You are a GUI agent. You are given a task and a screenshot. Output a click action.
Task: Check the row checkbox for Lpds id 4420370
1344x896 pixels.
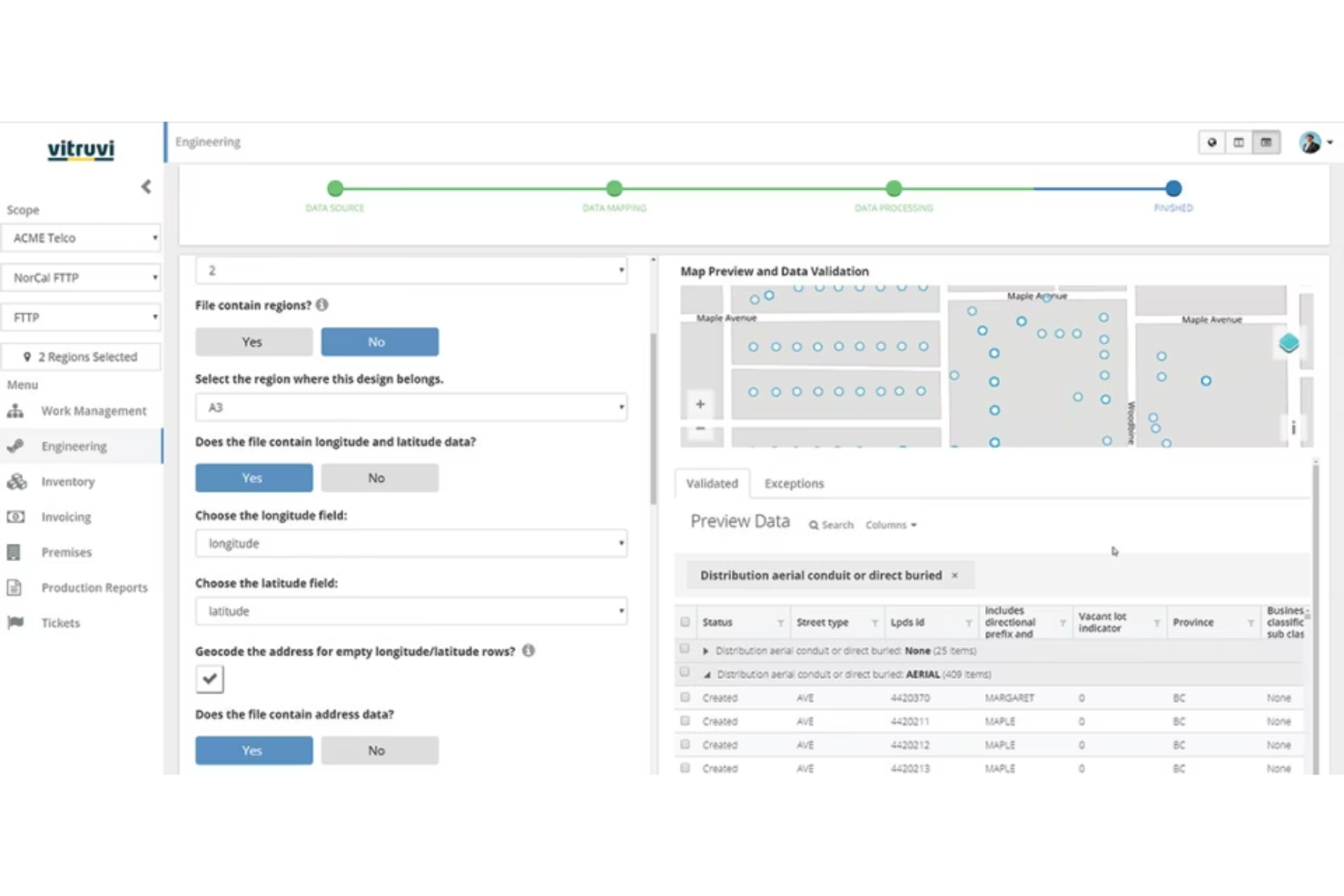click(x=685, y=697)
